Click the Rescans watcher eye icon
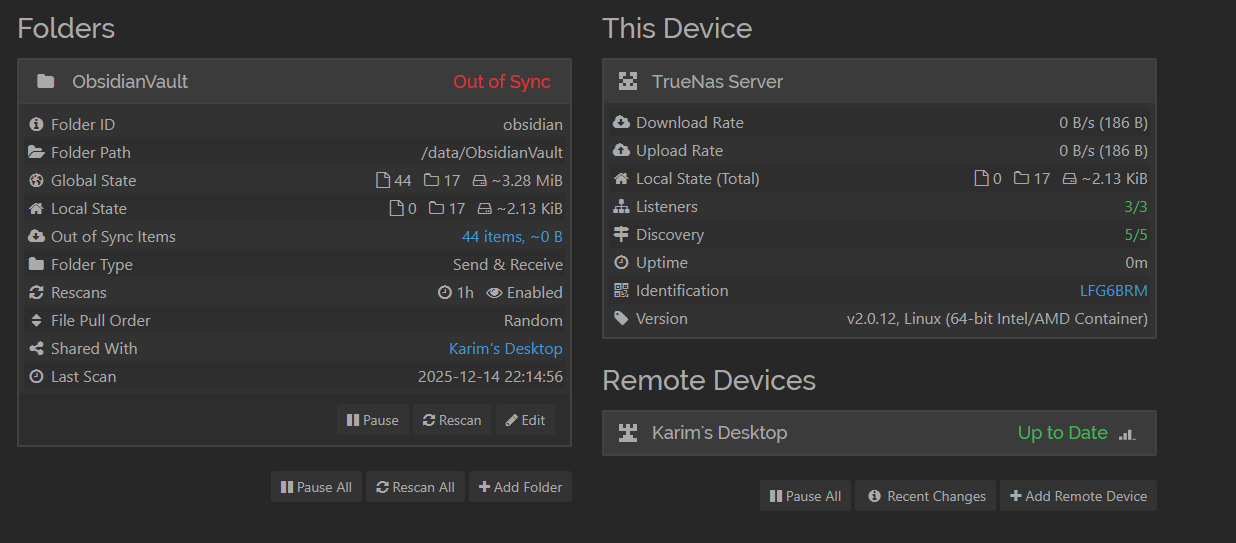 tap(494, 293)
